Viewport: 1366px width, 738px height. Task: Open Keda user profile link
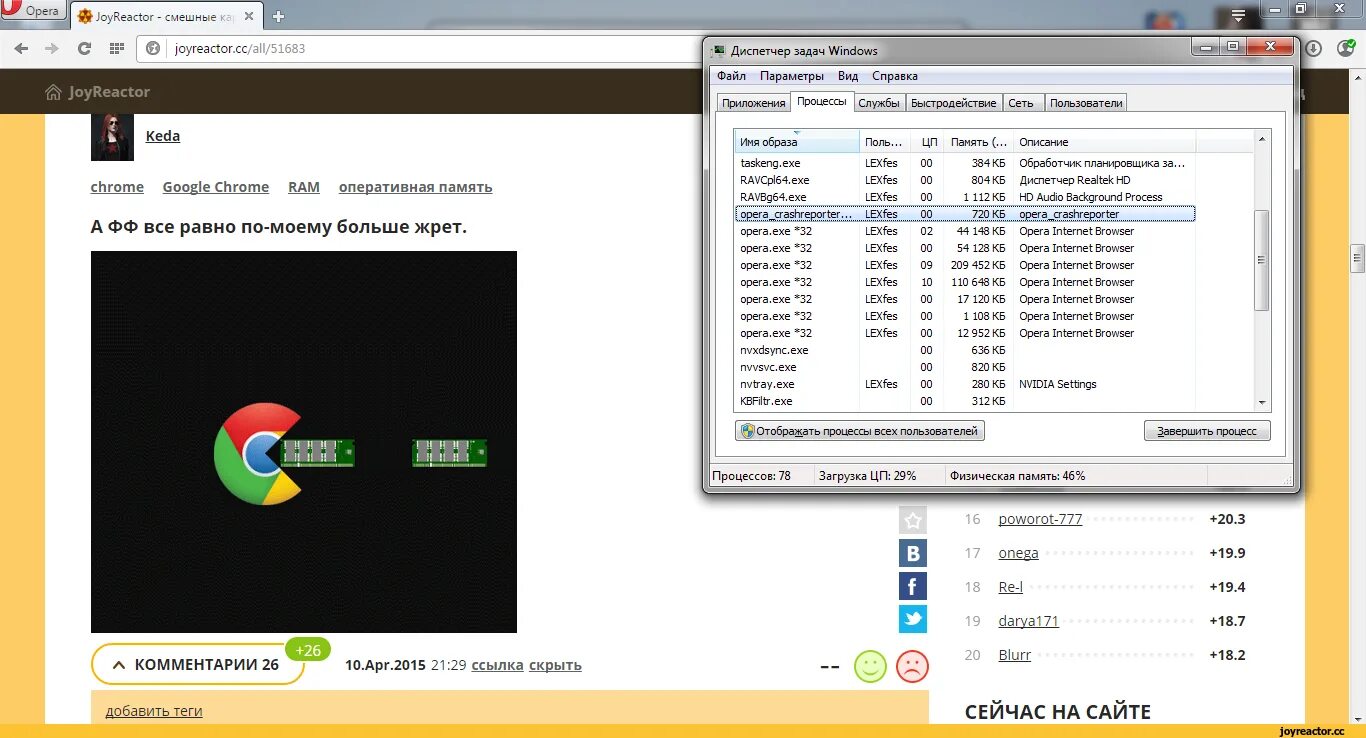(x=163, y=136)
